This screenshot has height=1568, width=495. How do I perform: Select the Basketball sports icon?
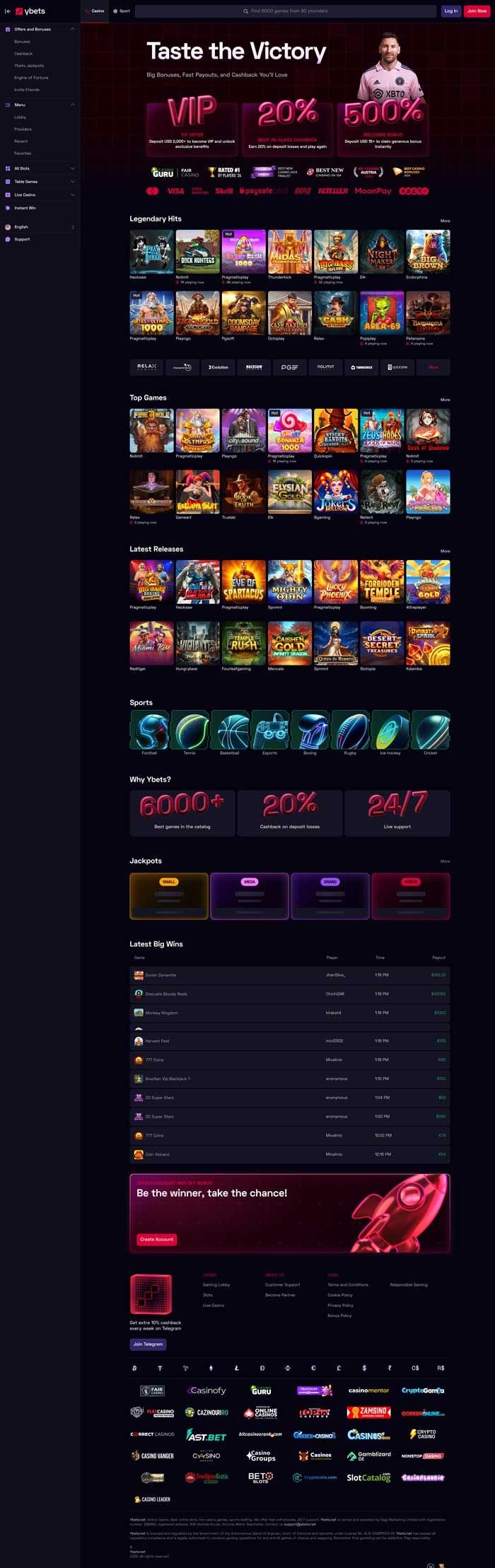[x=230, y=729]
